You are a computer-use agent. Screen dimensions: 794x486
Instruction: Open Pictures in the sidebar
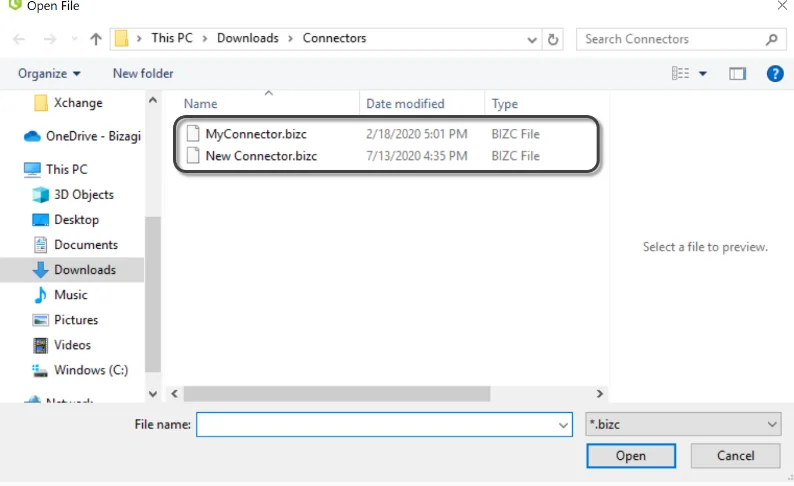pos(76,320)
